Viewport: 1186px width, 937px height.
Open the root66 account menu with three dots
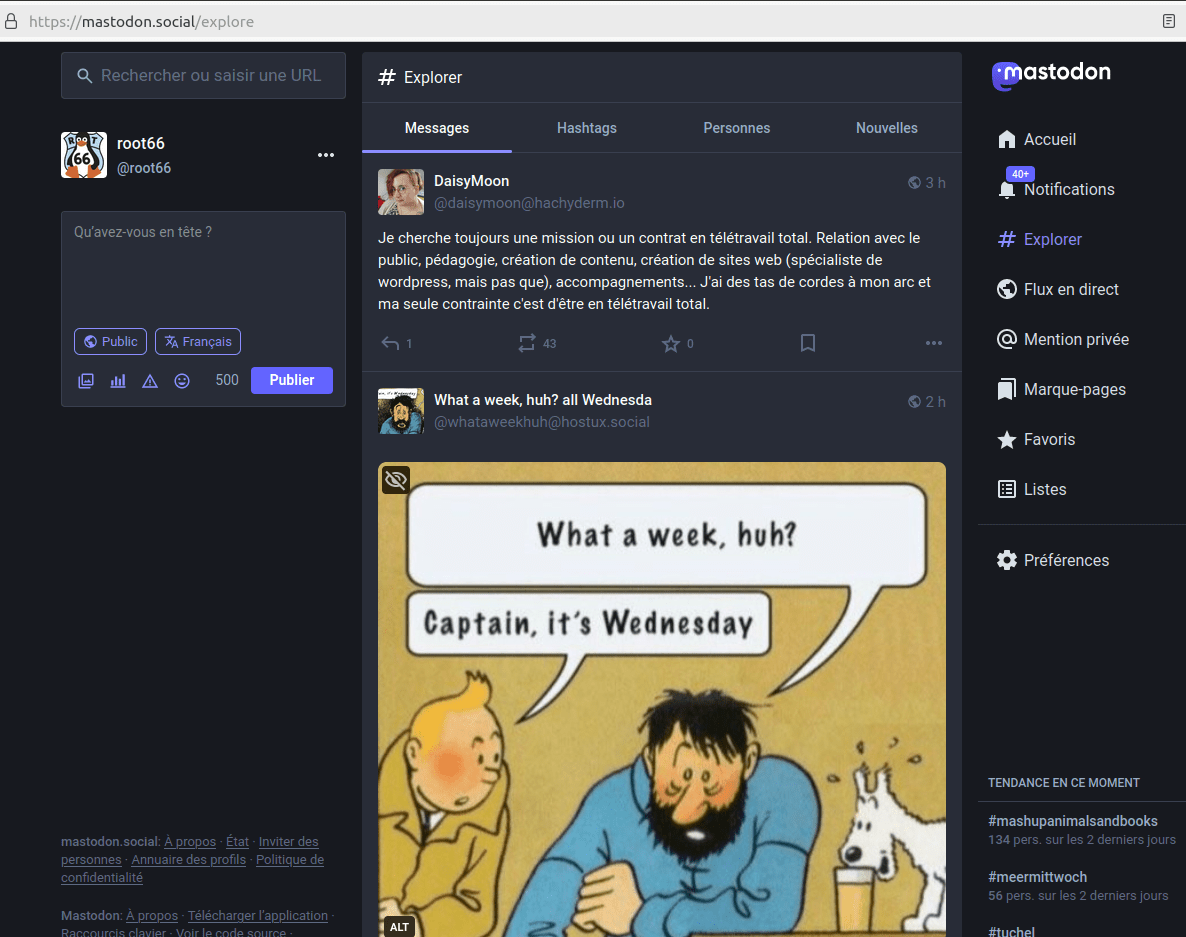coord(326,155)
